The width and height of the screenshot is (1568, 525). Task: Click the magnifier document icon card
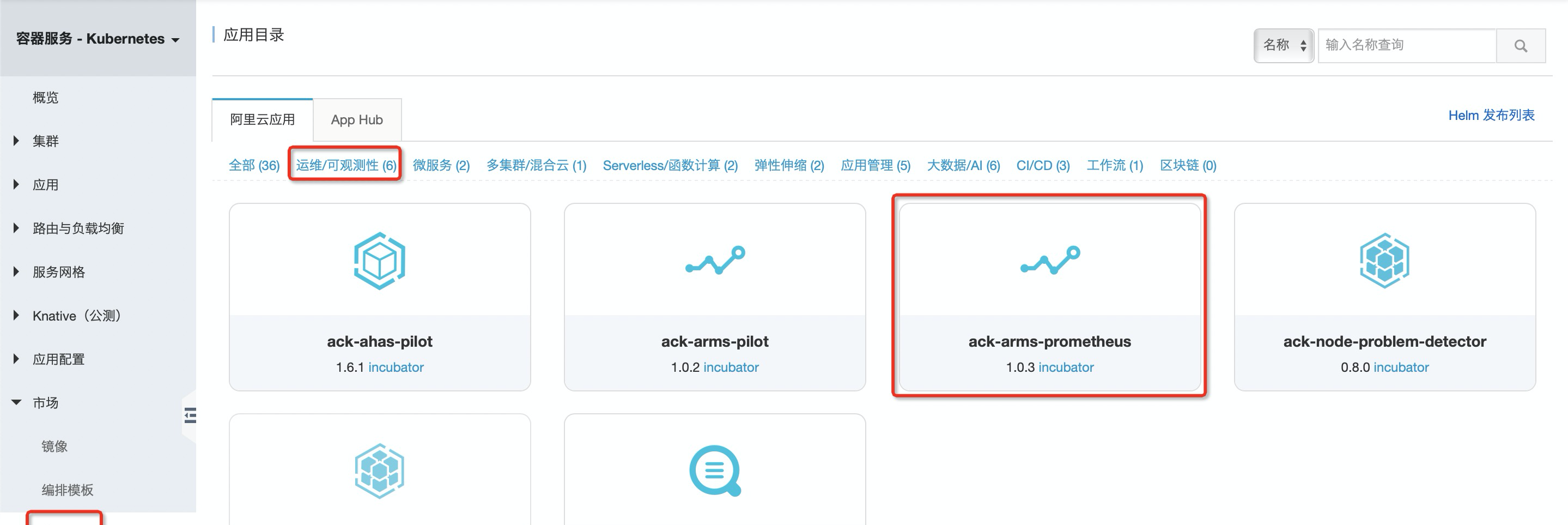[x=715, y=471]
